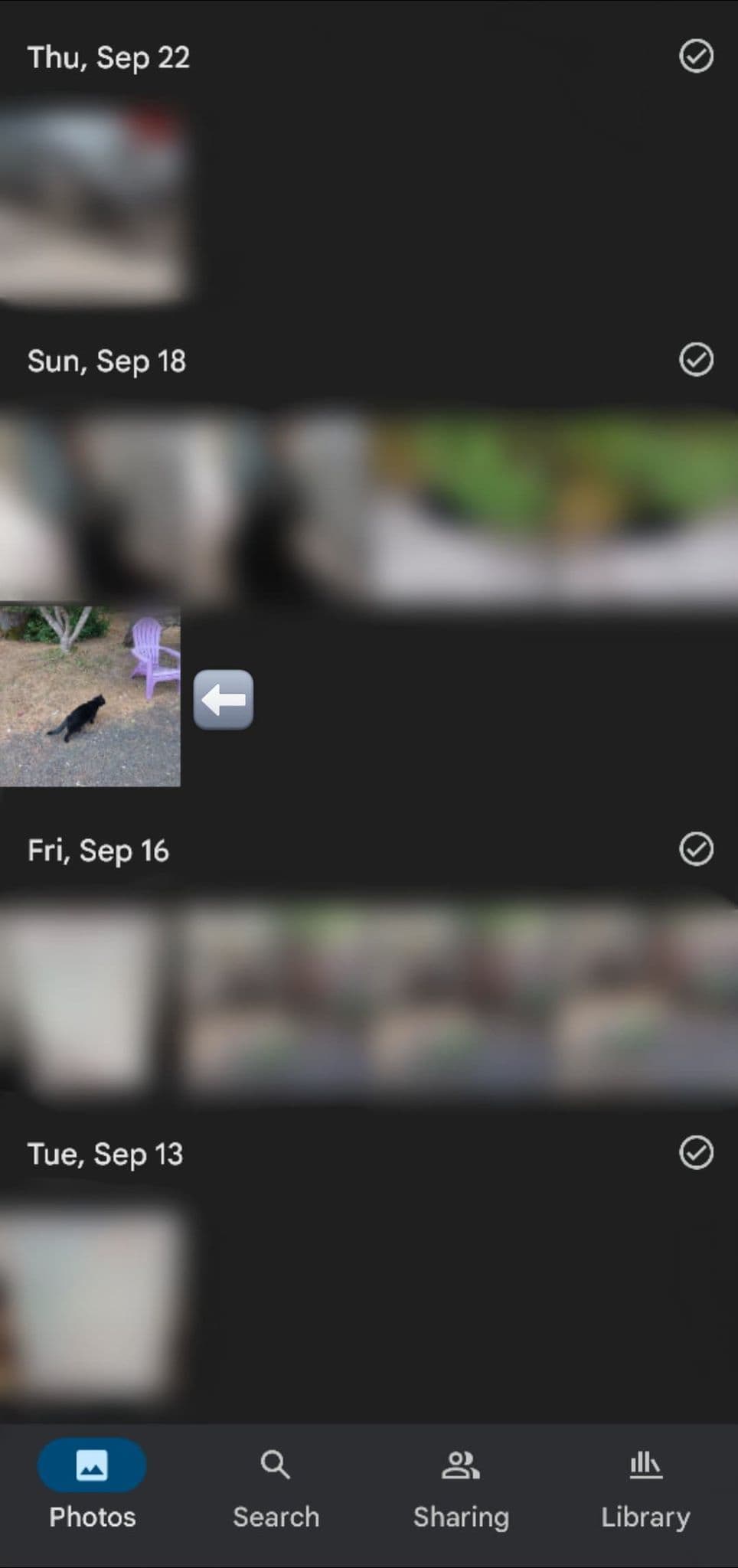Screen dimensions: 738x1568
Task: Select all photos from Fri, Sep 16
Action: point(696,849)
